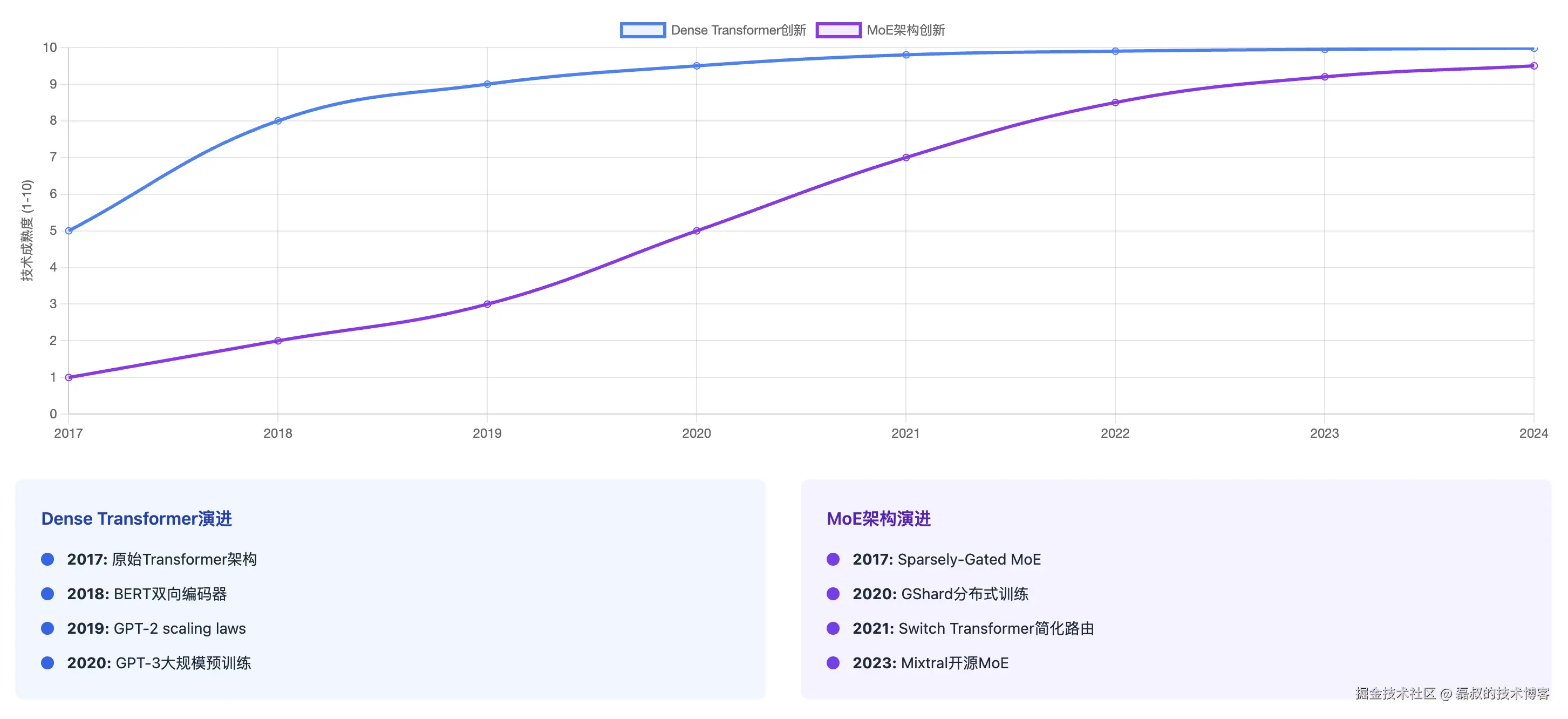Click MoE 2022 data point

pos(1115,102)
